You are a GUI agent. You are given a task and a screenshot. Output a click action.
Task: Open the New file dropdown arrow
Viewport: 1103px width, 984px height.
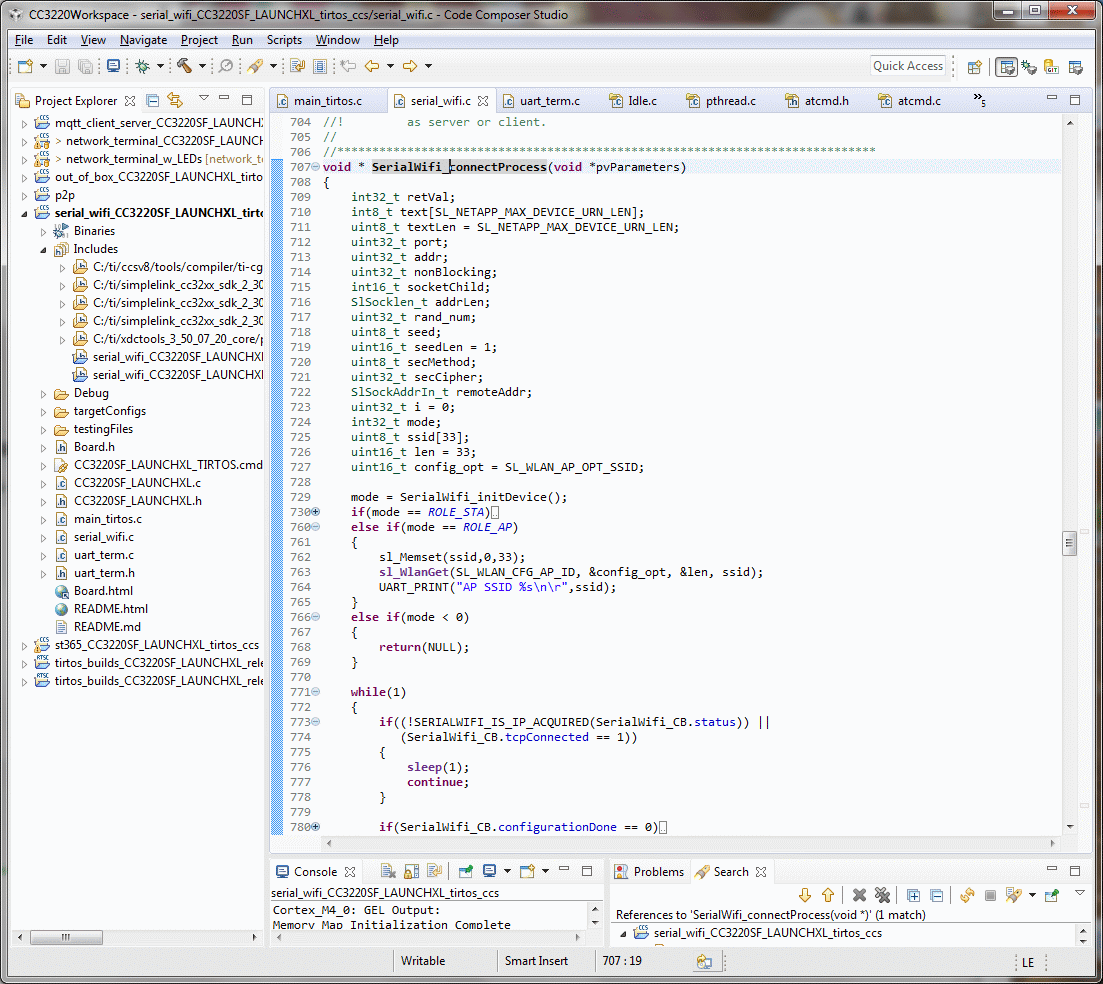click(x=43, y=67)
